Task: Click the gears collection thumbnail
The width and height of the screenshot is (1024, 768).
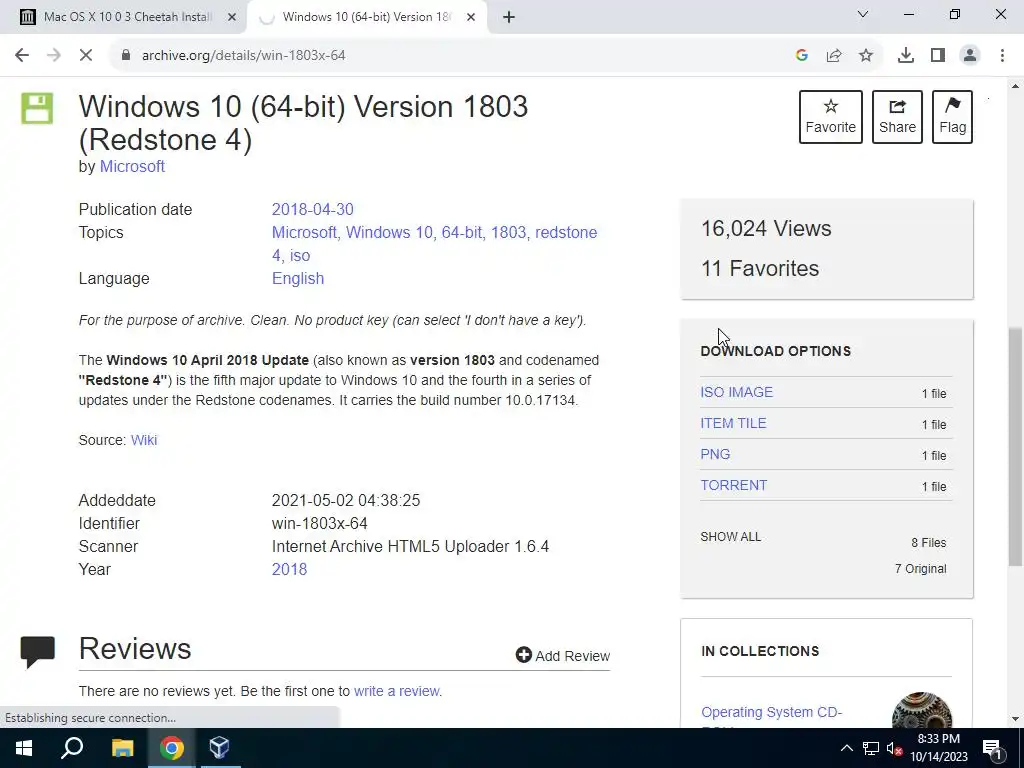Action: click(x=921, y=710)
